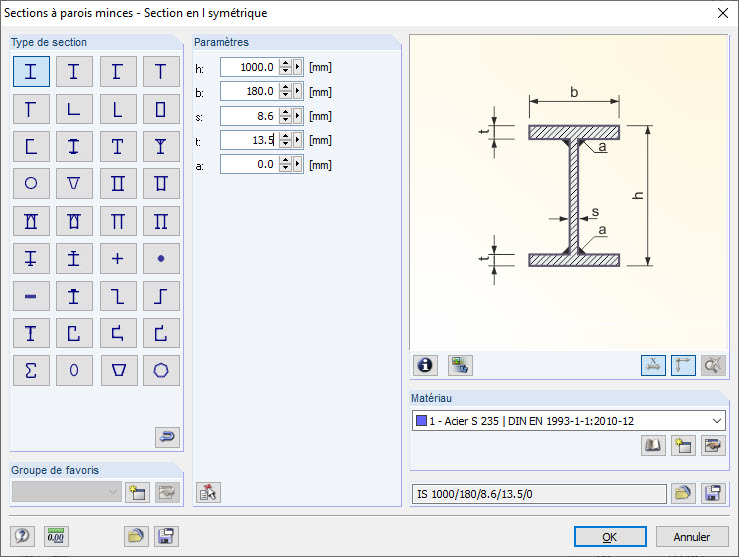Viewport: 739px width, 557px height.
Task: Edit the selected material icon
Action: pyautogui.click(x=713, y=445)
